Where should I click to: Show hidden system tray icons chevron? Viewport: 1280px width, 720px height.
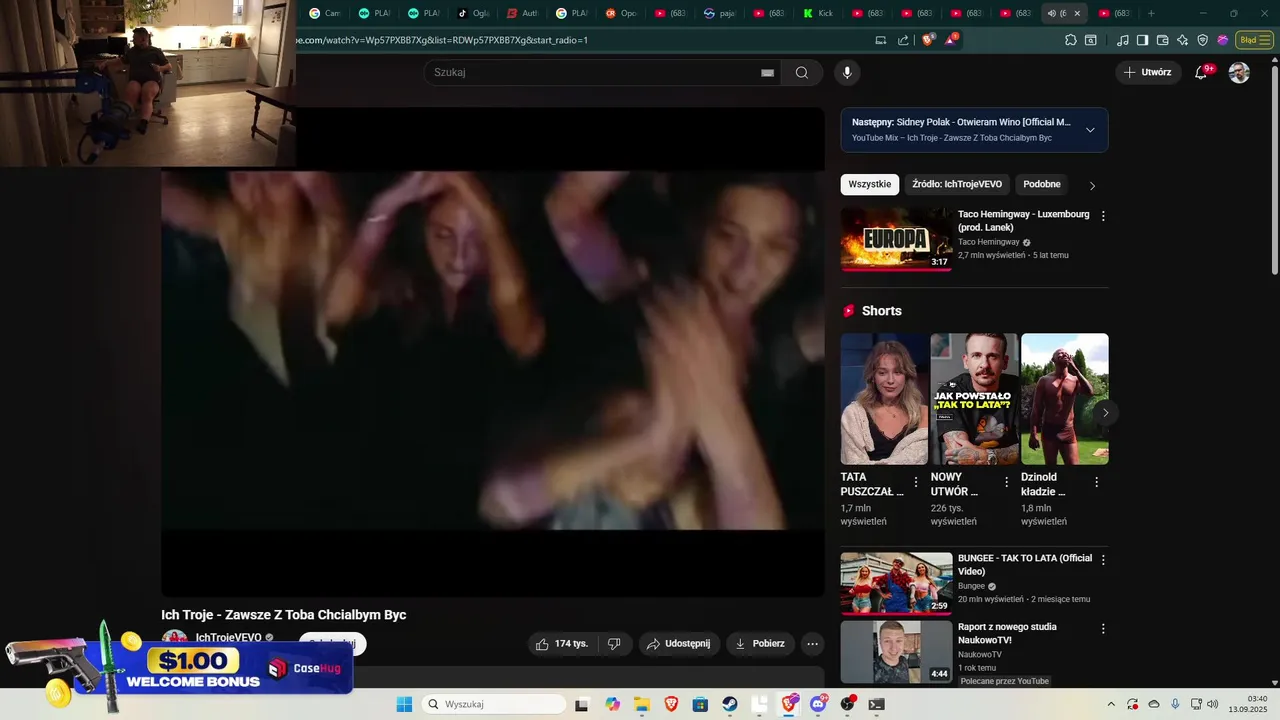[x=1110, y=704]
